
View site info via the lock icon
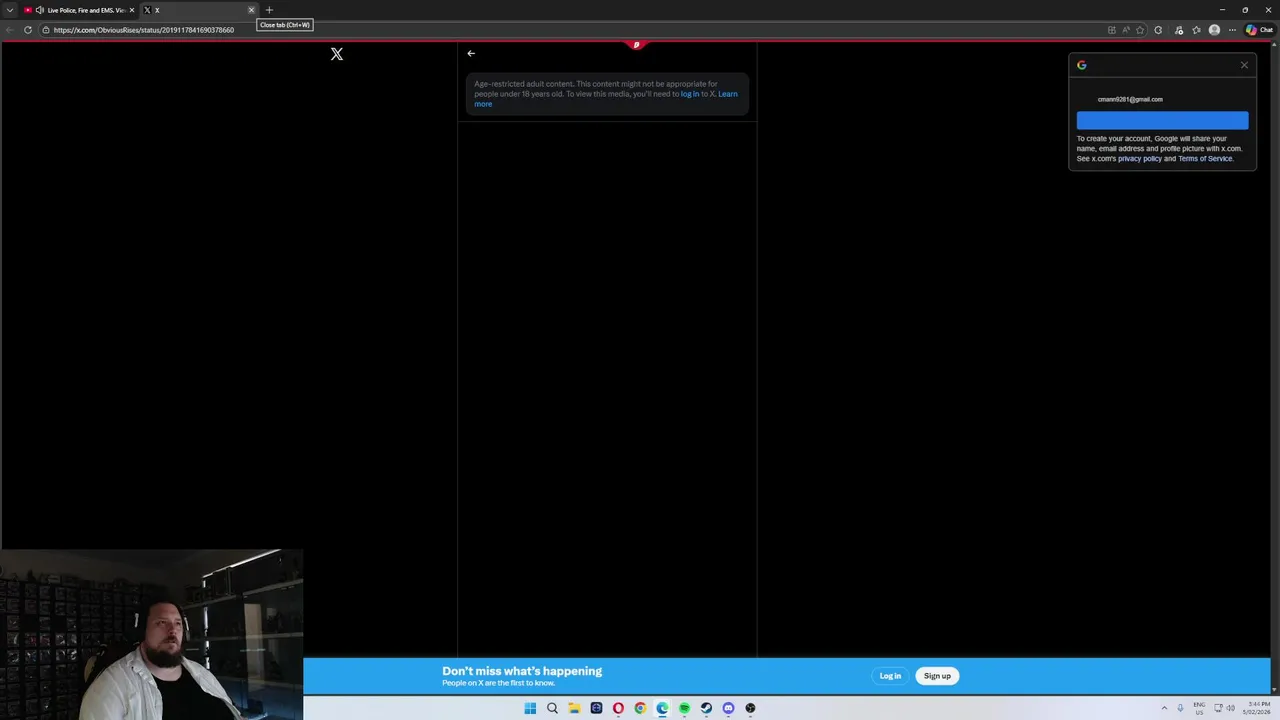[x=44, y=30]
